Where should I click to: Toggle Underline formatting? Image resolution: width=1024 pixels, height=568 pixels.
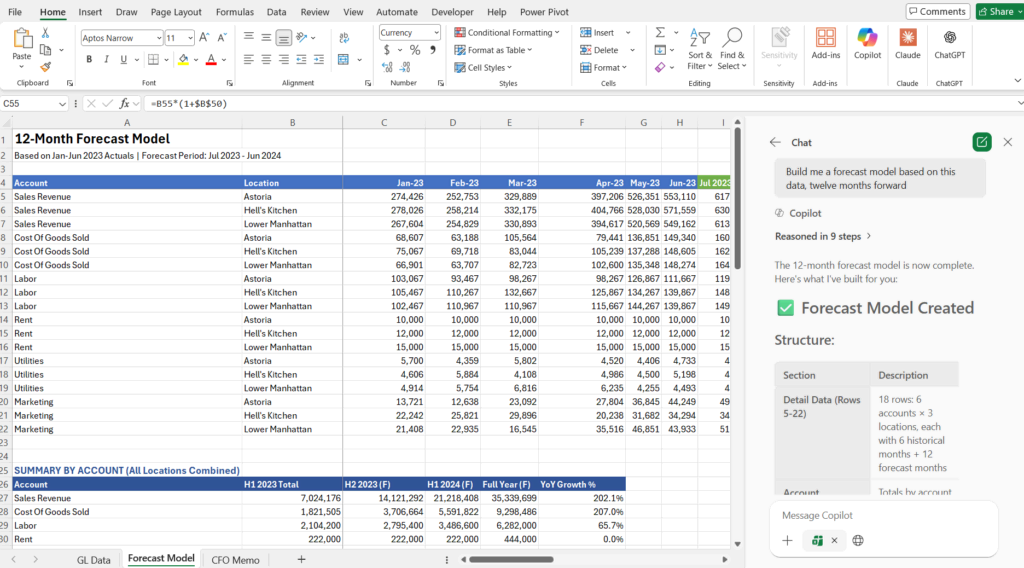[x=123, y=59]
